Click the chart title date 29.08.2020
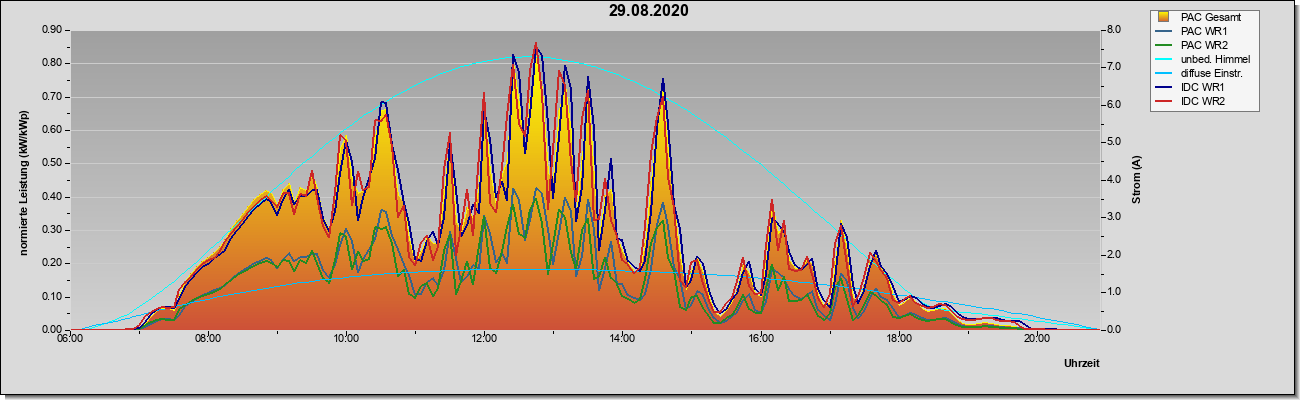1300x400 pixels. click(648, 11)
